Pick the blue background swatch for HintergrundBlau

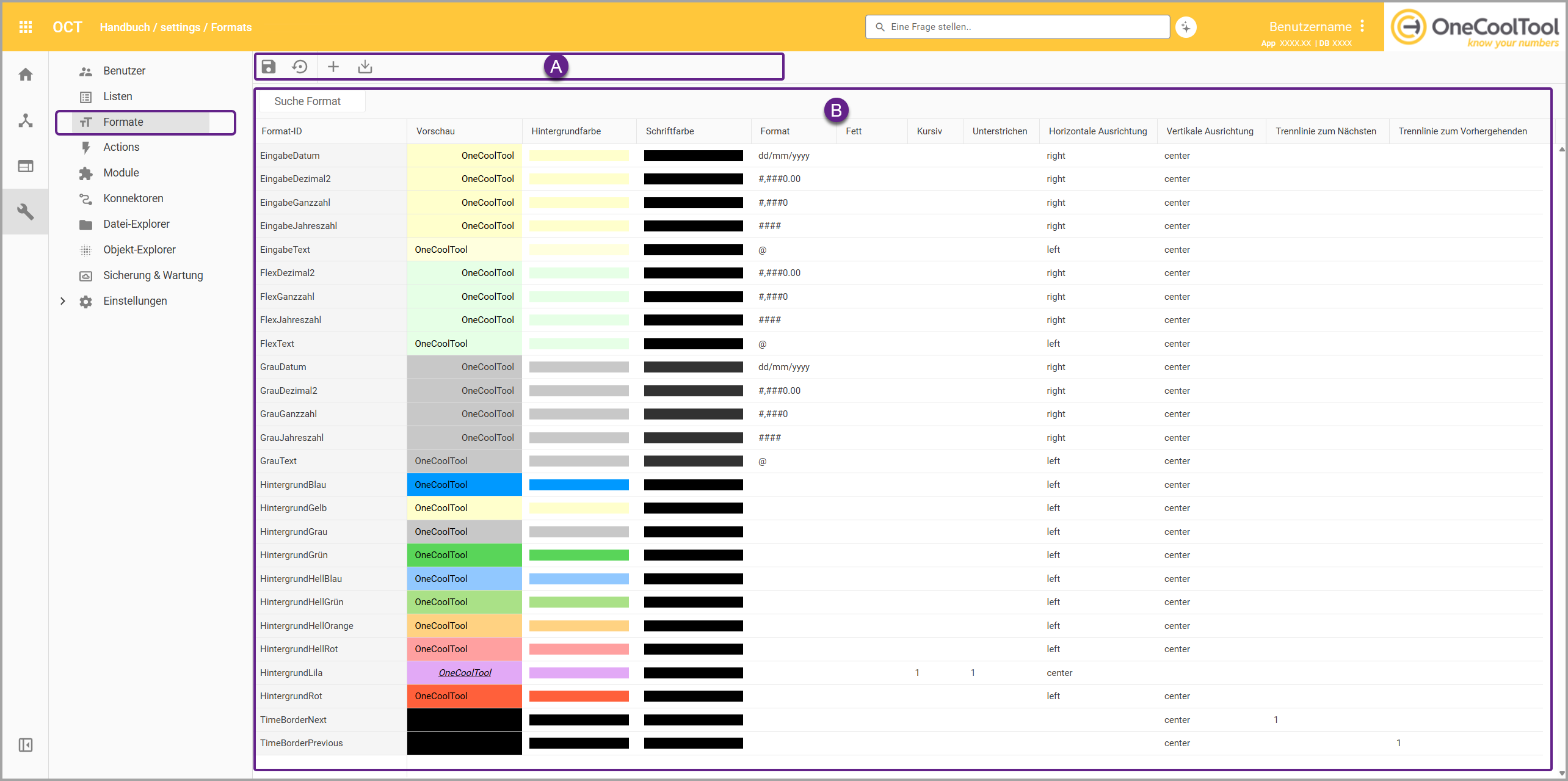tap(579, 485)
